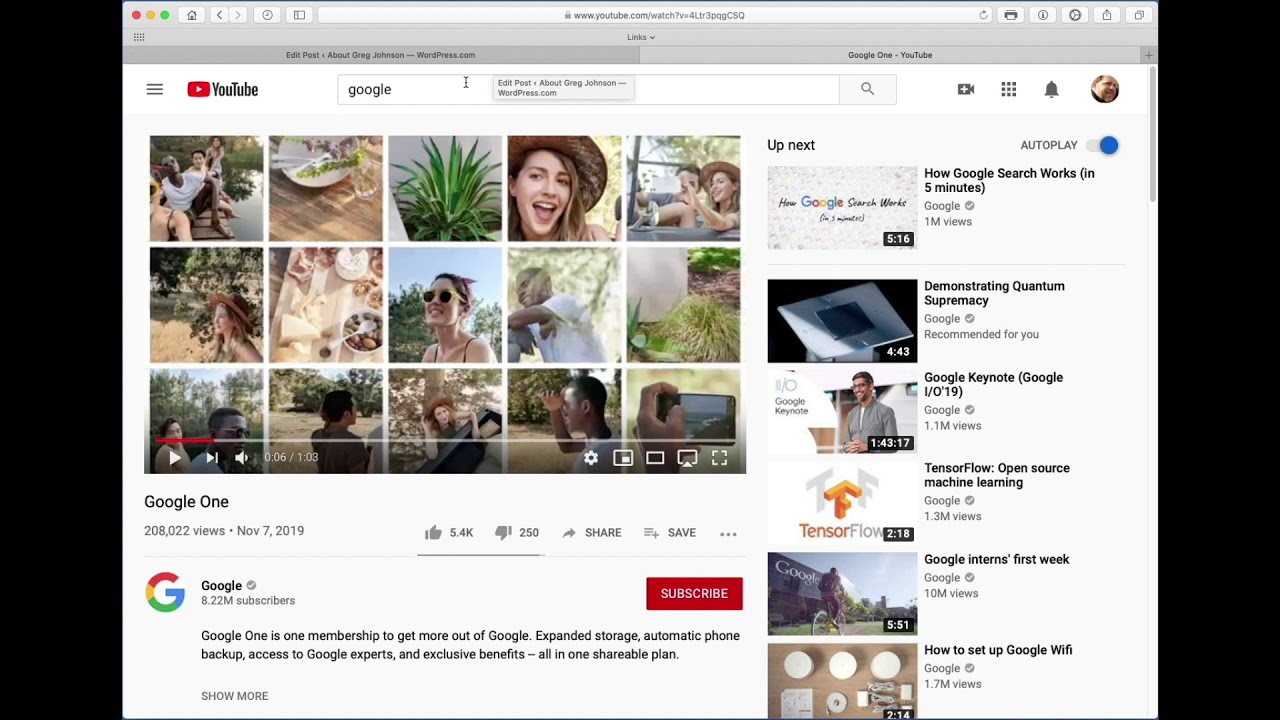The height and width of the screenshot is (720, 1280).
Task: Click the Google One video title text
Action: click(186, 502)
